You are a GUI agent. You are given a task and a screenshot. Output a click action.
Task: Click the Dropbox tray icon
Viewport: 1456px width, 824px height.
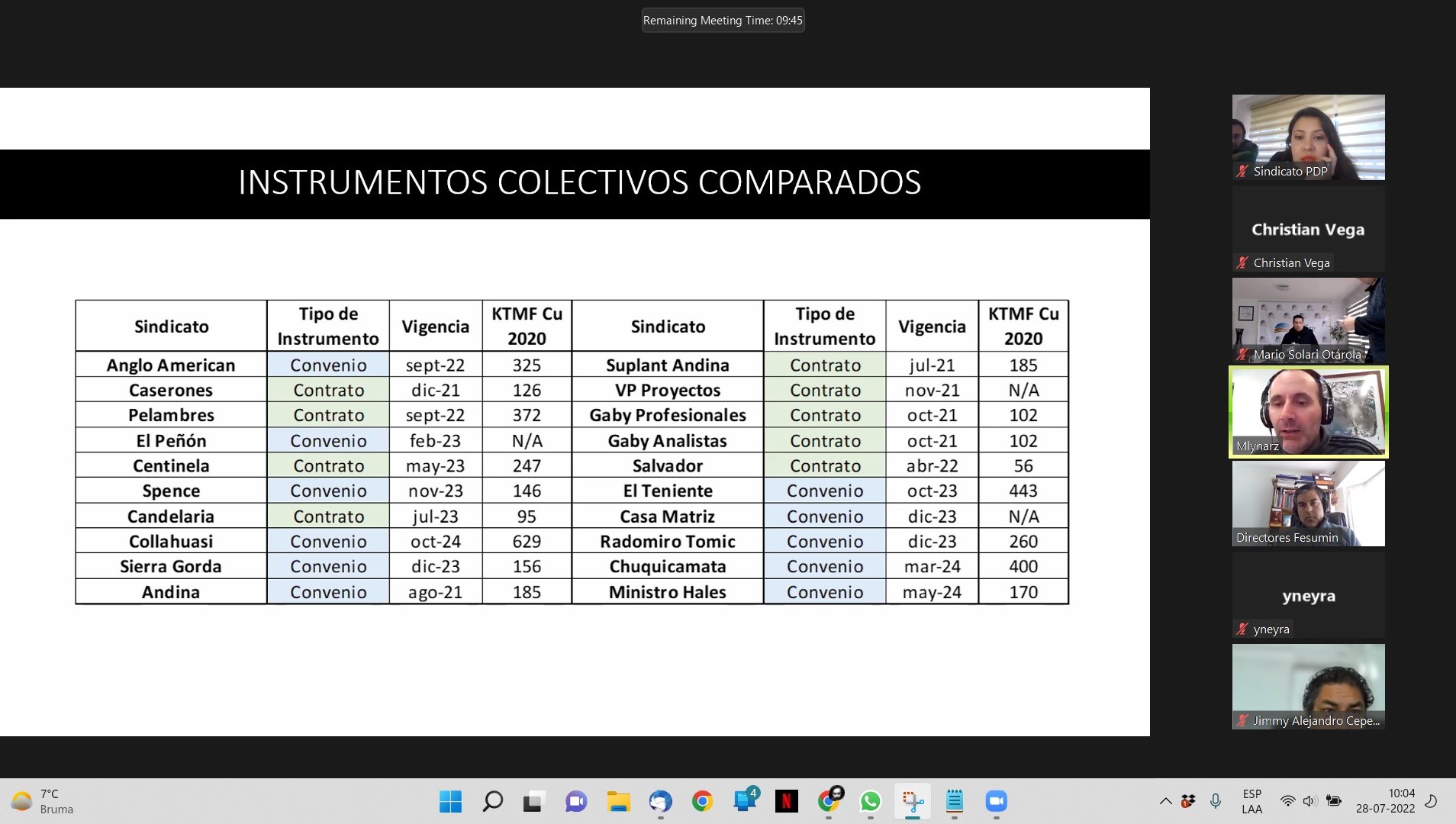tap(1188, 801)
